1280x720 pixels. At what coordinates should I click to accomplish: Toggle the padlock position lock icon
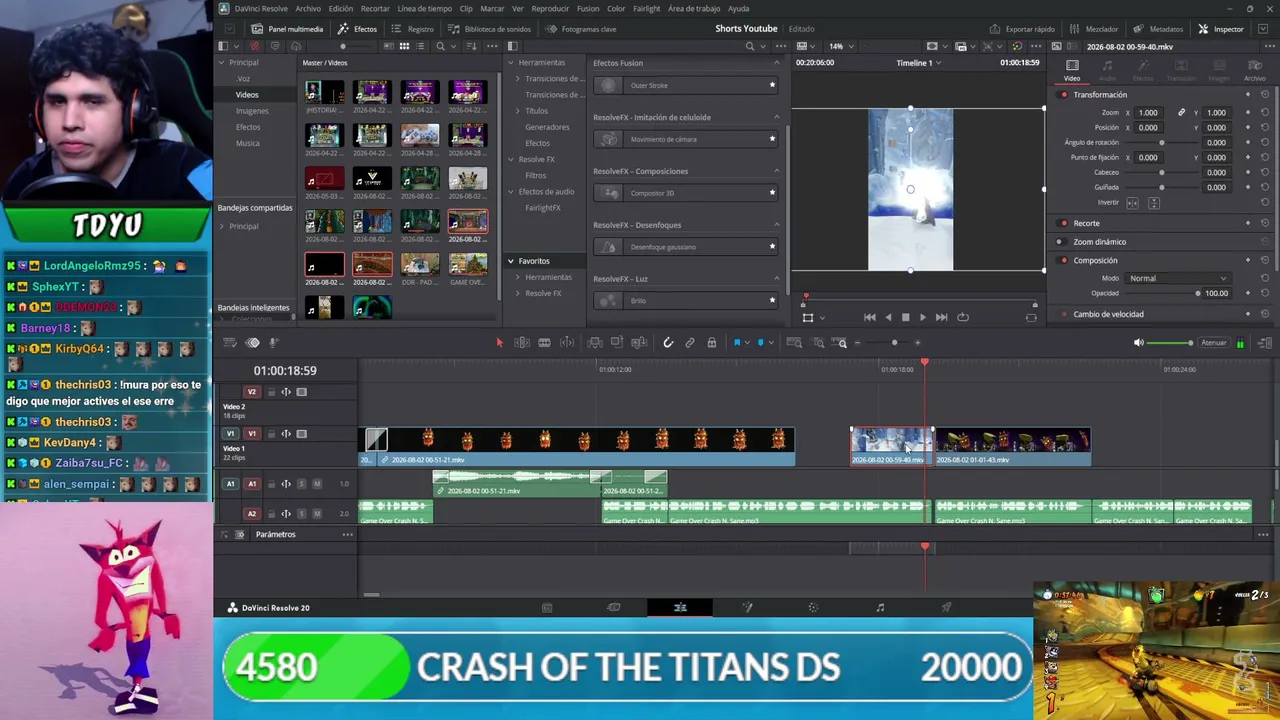tap(712, 343)
